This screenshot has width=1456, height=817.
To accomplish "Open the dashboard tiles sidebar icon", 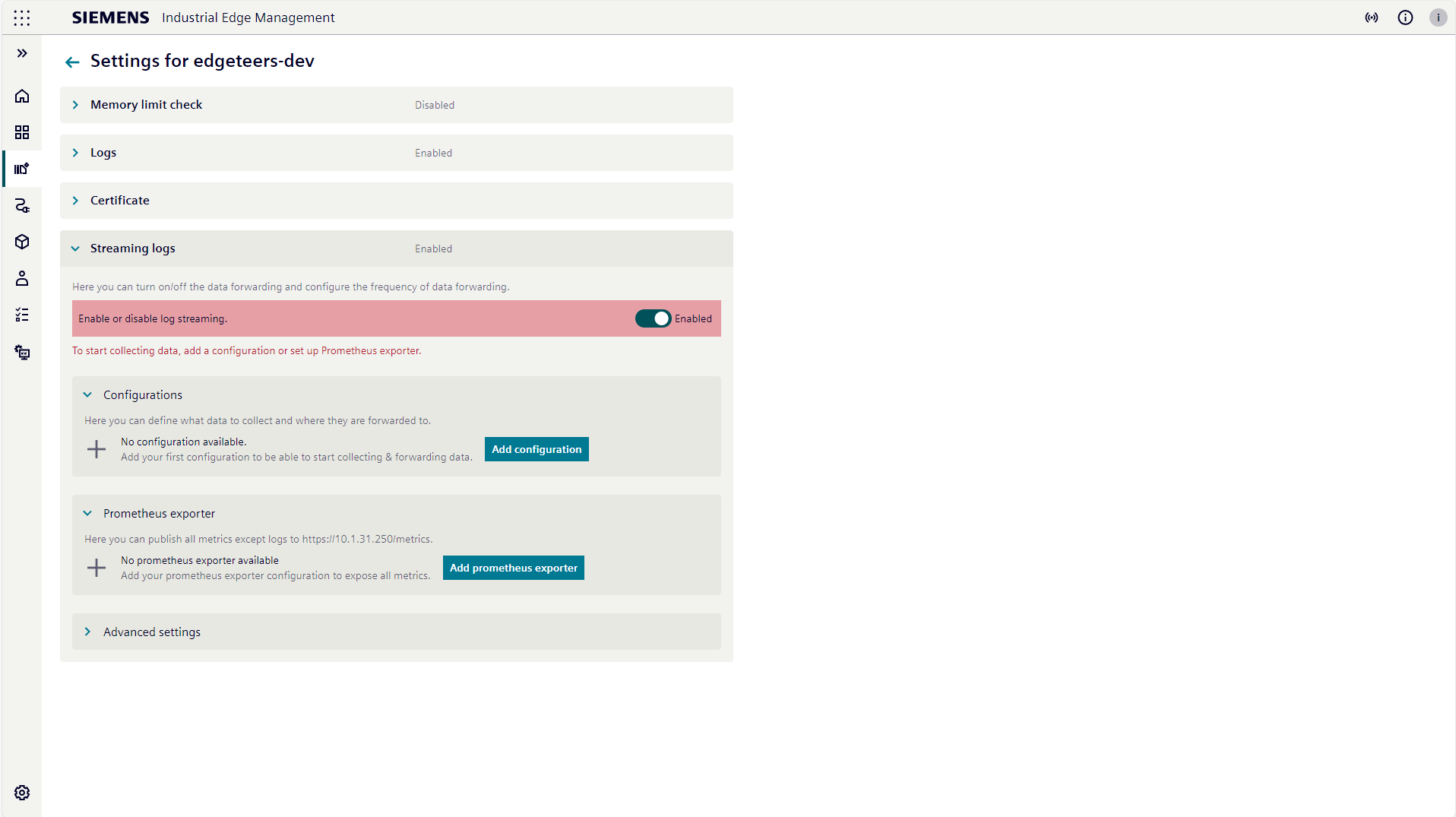I will click(x=22, y=132).
